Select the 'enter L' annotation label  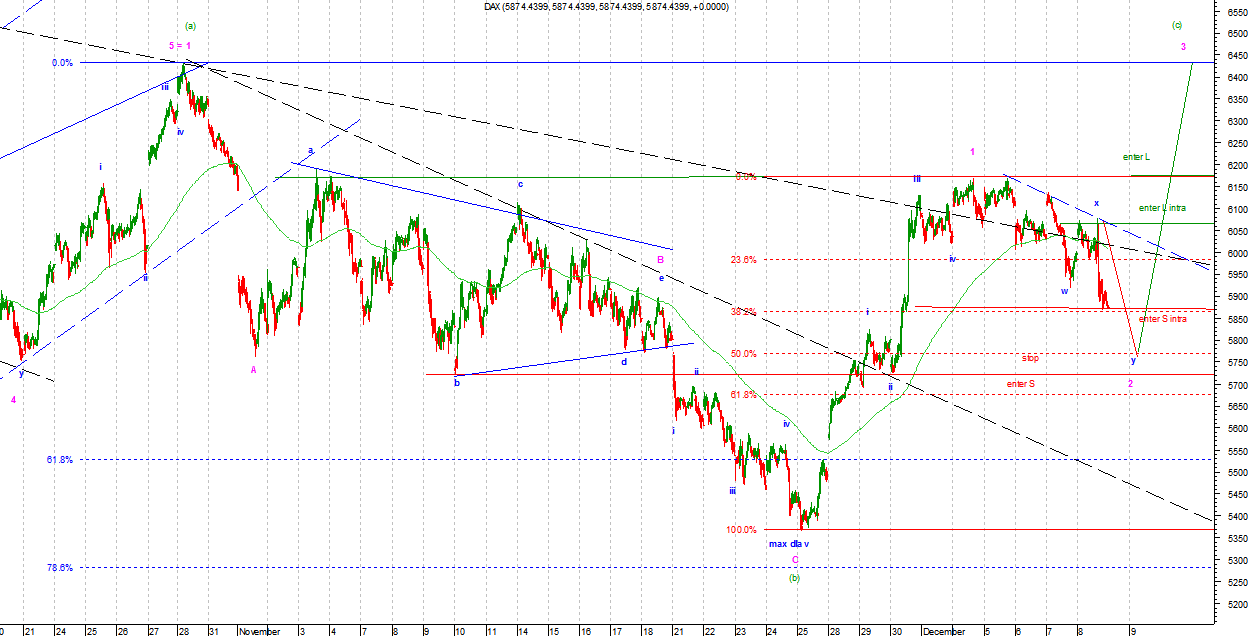(x=1136, y=158)
